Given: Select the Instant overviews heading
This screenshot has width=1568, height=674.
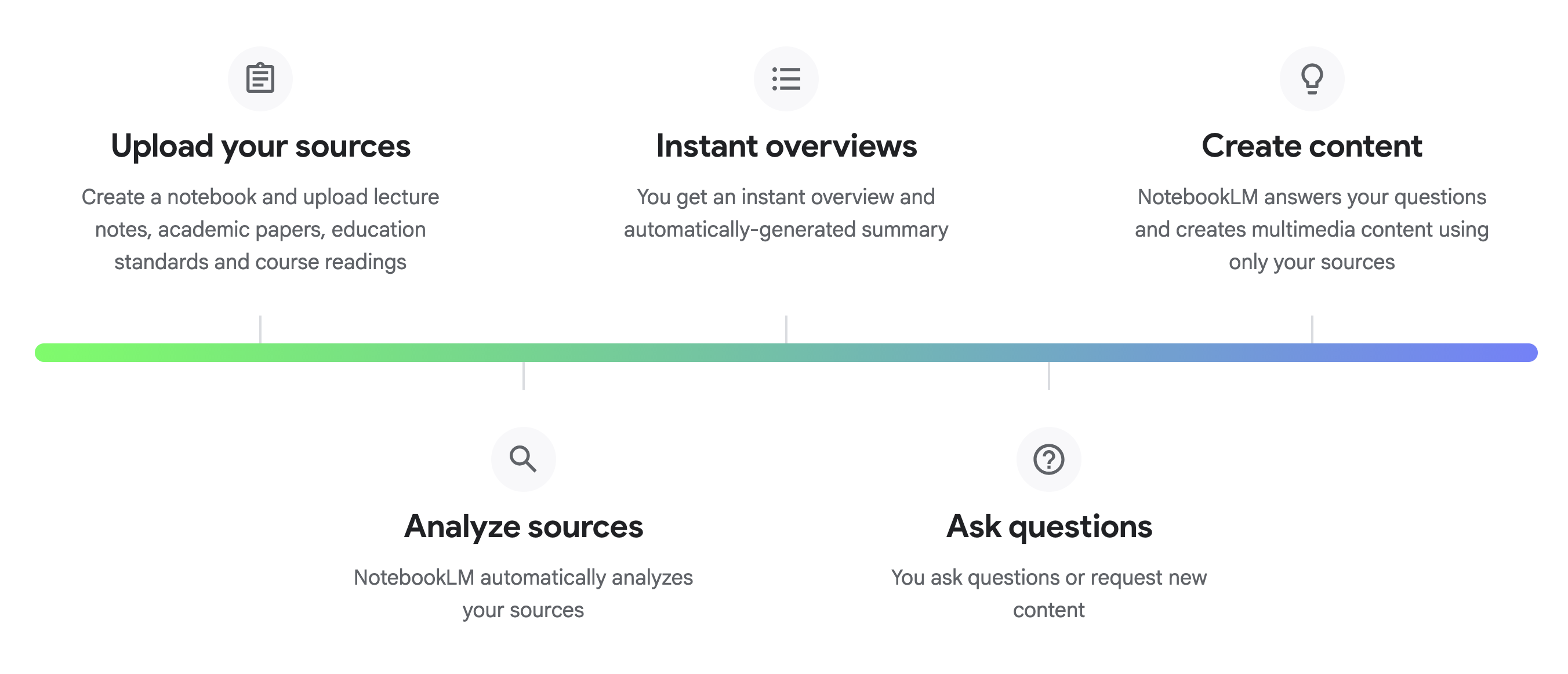Looking at the screenshot, I should click(x=786, y=146).
